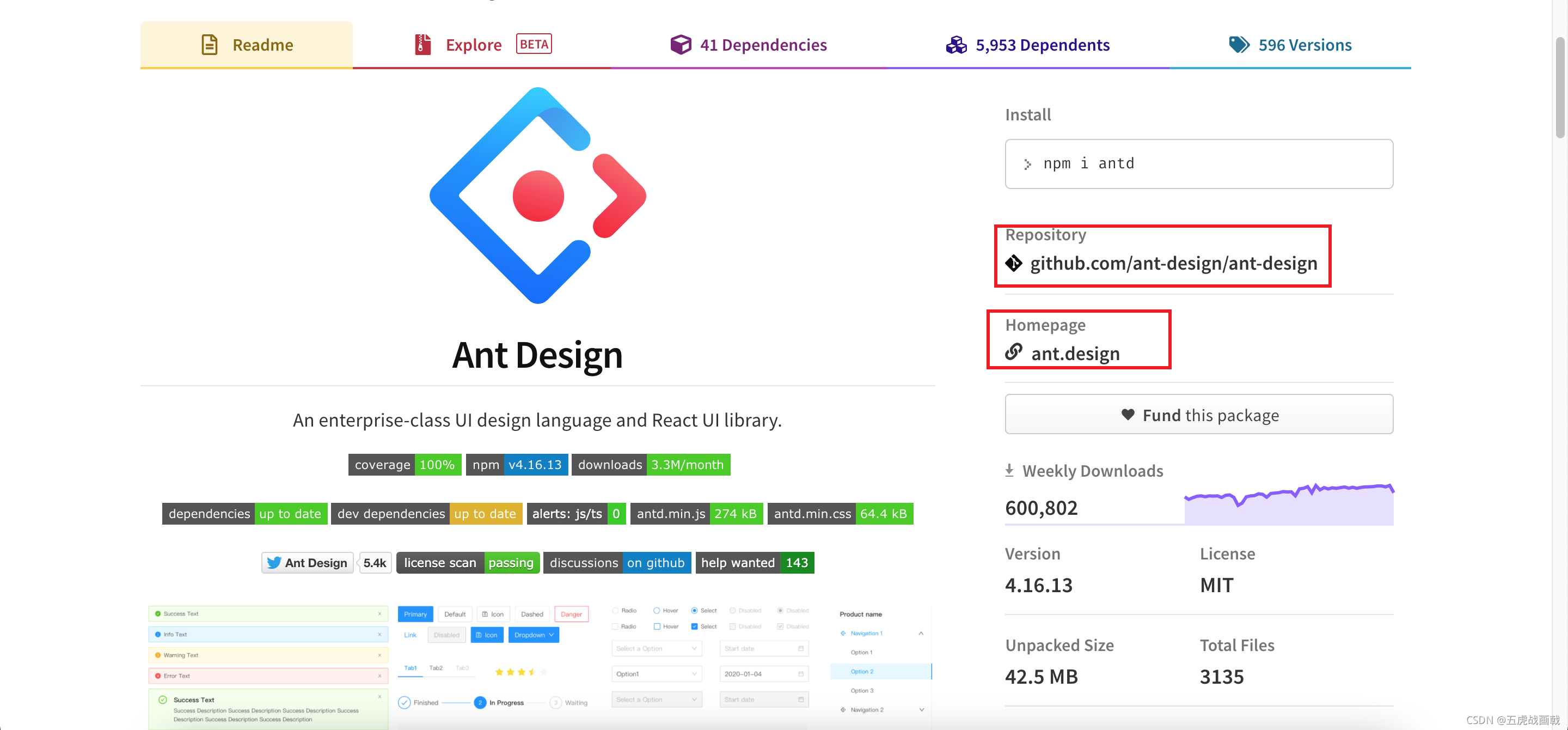Open the github.com/ant-design/ant-design repository link
Screen dimensions: 1568x730
pos(1173,263)
